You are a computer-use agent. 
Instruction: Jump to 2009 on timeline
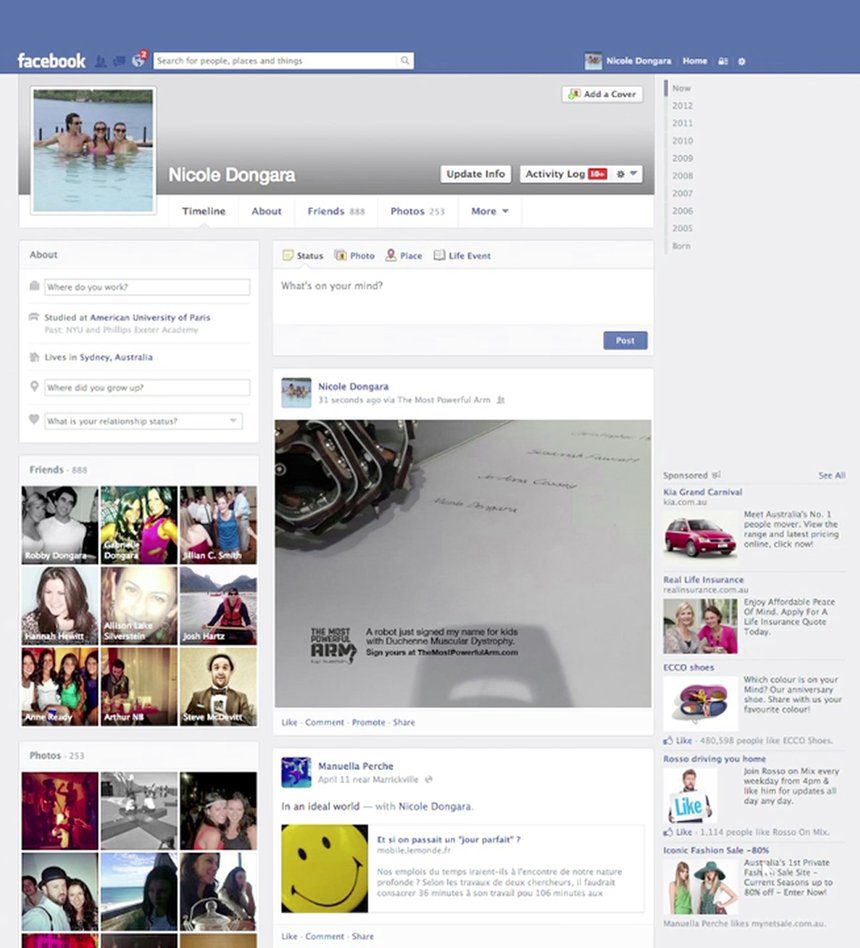[x=682, y=158]
